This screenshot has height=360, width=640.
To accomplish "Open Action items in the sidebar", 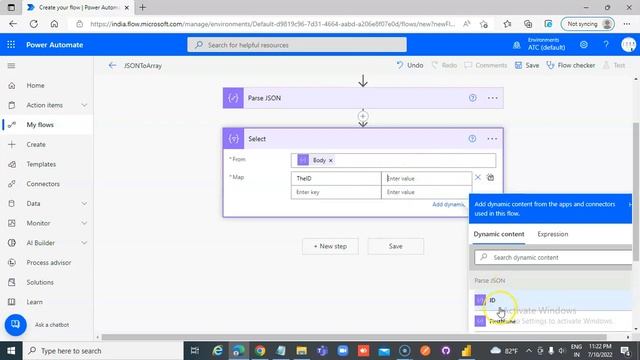I will tap(44, 105).
